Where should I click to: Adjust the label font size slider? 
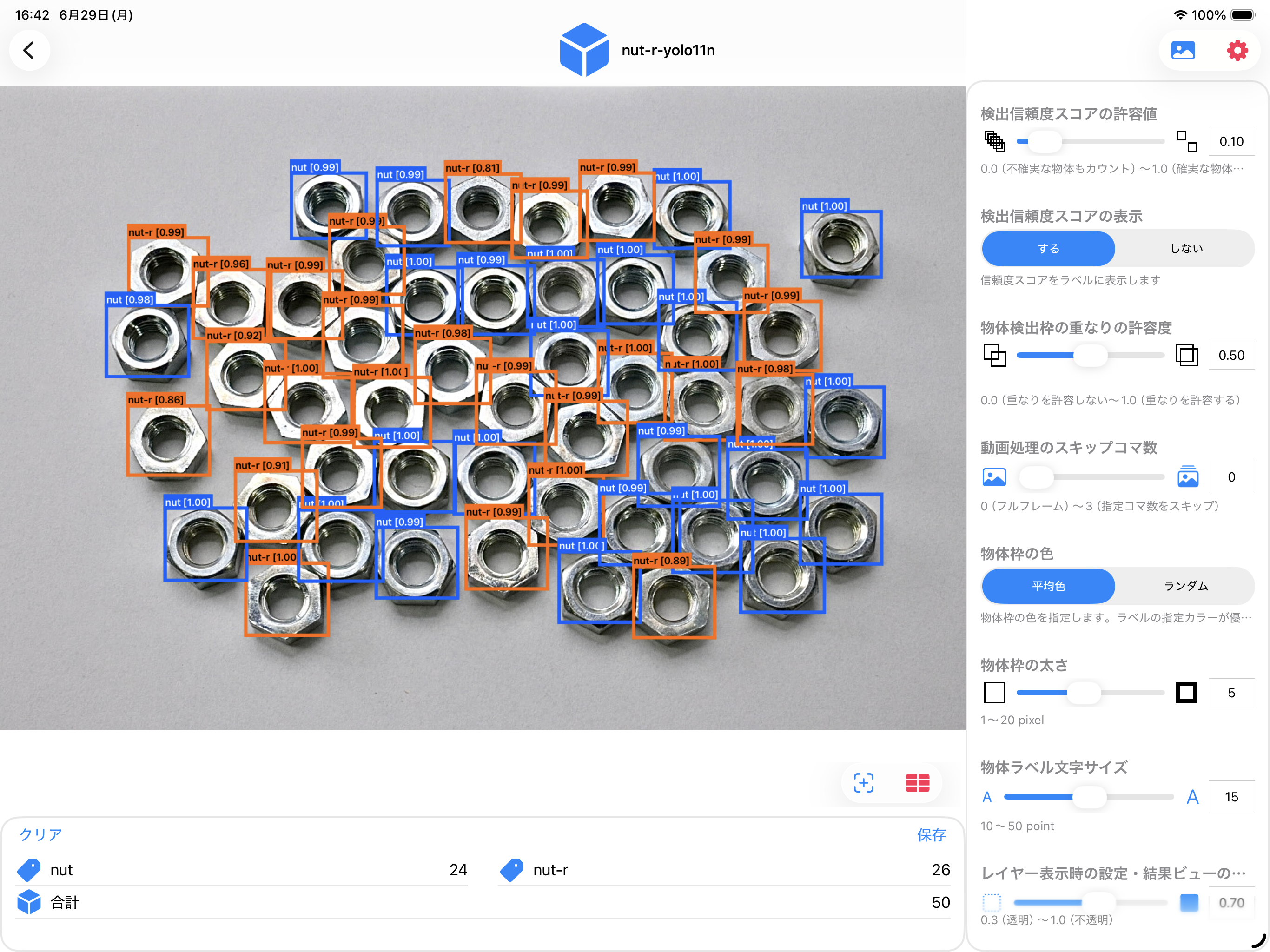click(x=1089, y=797)
